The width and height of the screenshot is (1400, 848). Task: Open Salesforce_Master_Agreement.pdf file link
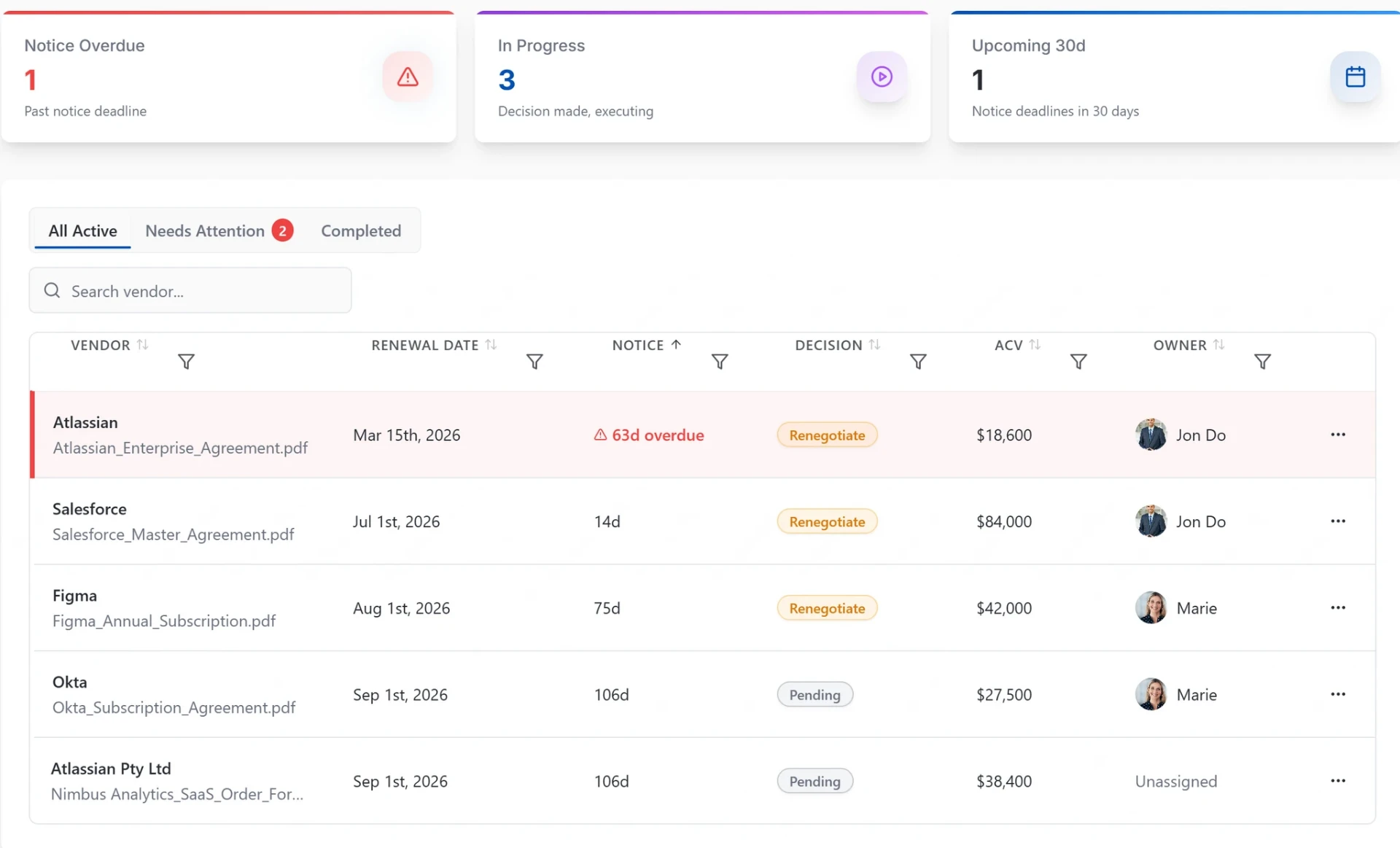[x=174, y=534]
